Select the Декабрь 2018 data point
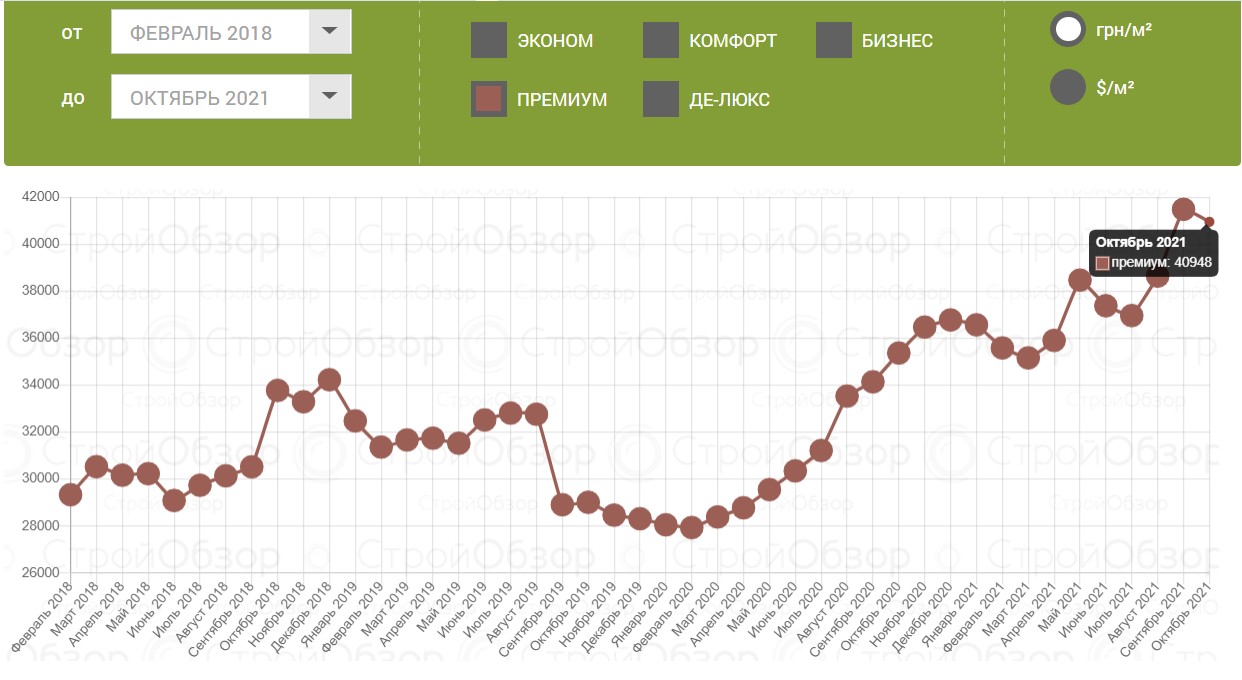This screenshot has height=680, width=1242. pos(329,380)
